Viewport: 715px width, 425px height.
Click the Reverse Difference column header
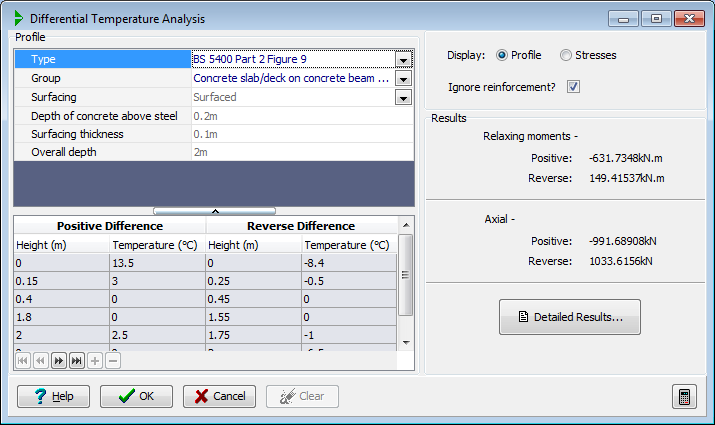(301, 226)
